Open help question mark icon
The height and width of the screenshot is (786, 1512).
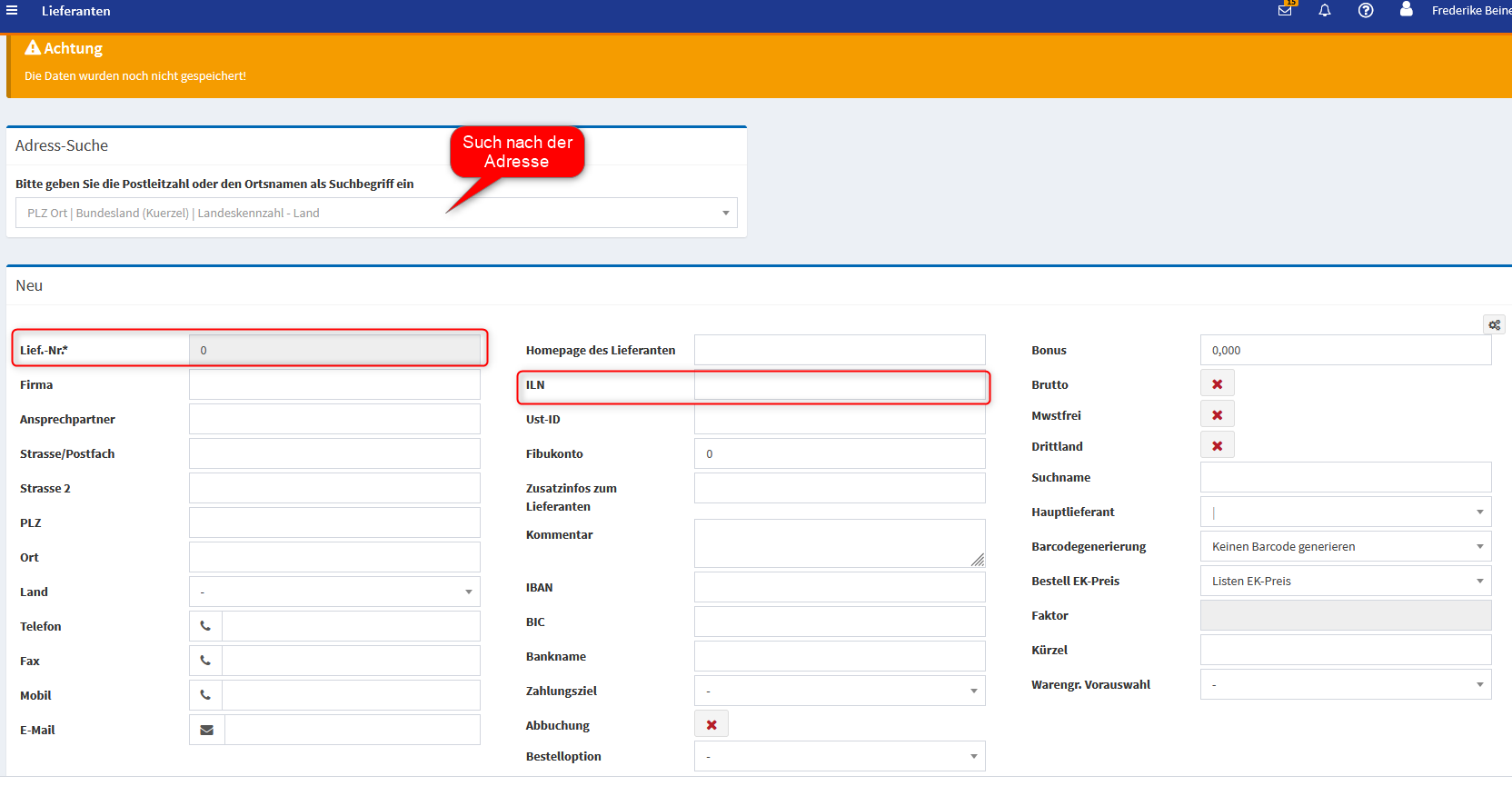tap(1366, 11)
